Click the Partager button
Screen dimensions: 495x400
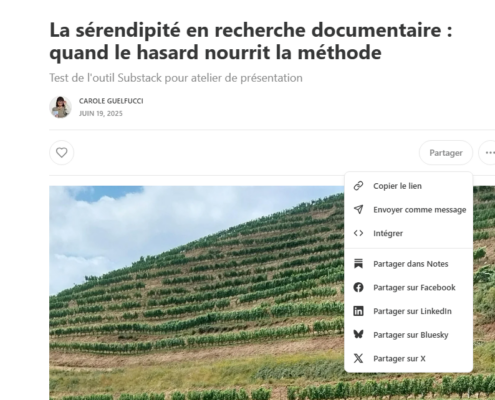(446, 153)
